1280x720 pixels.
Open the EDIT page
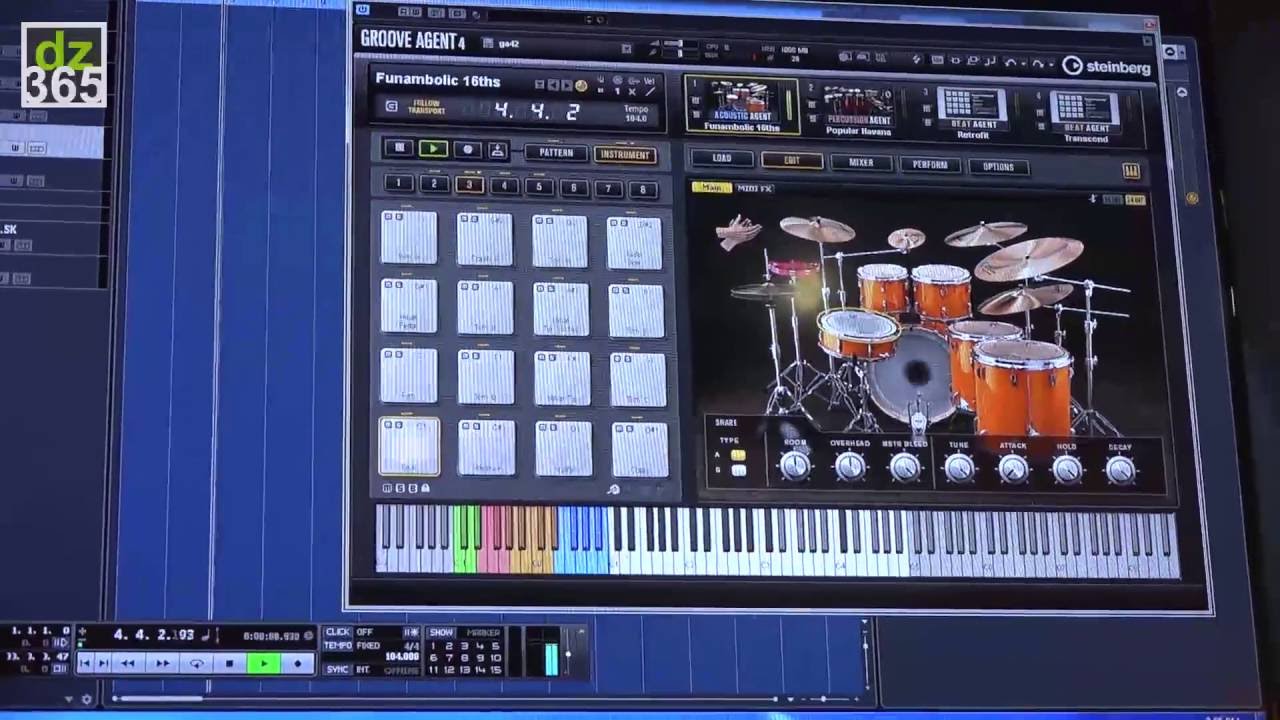792,160
